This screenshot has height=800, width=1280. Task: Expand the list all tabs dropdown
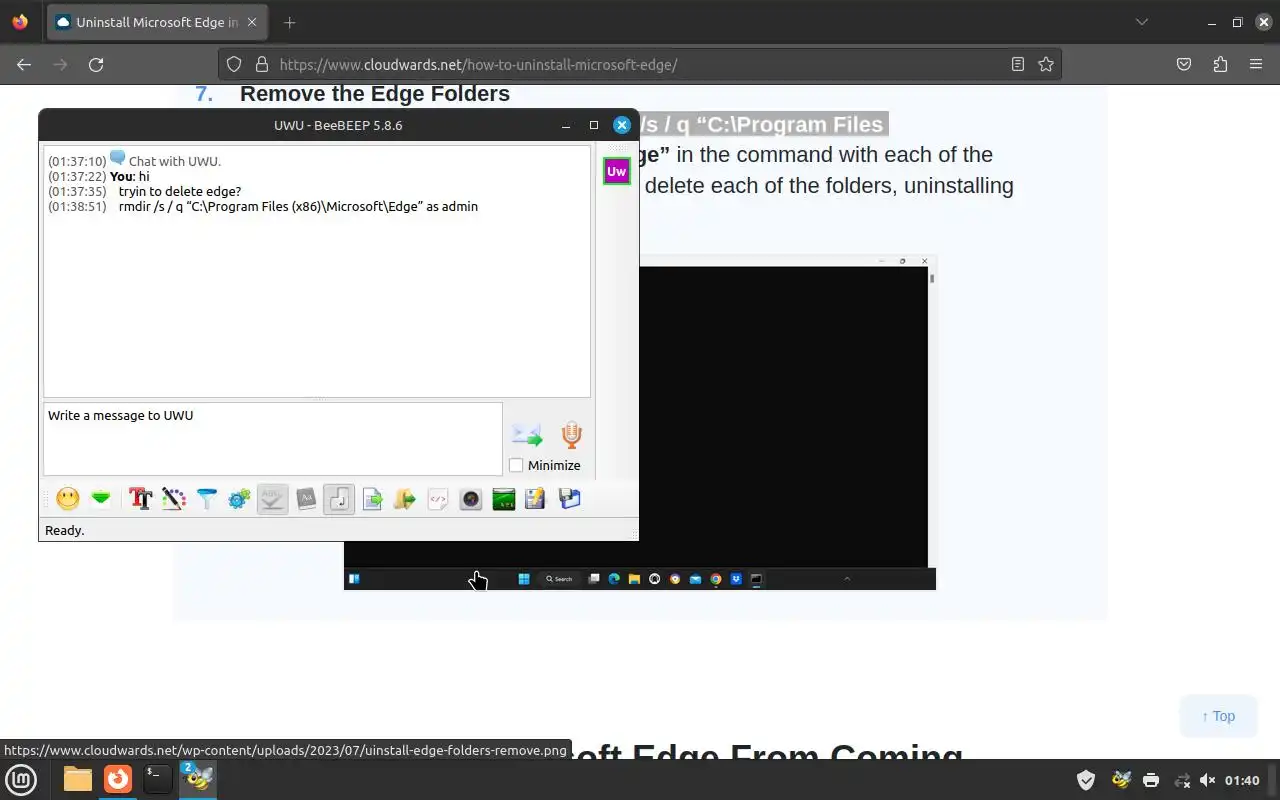(1142, 22)
